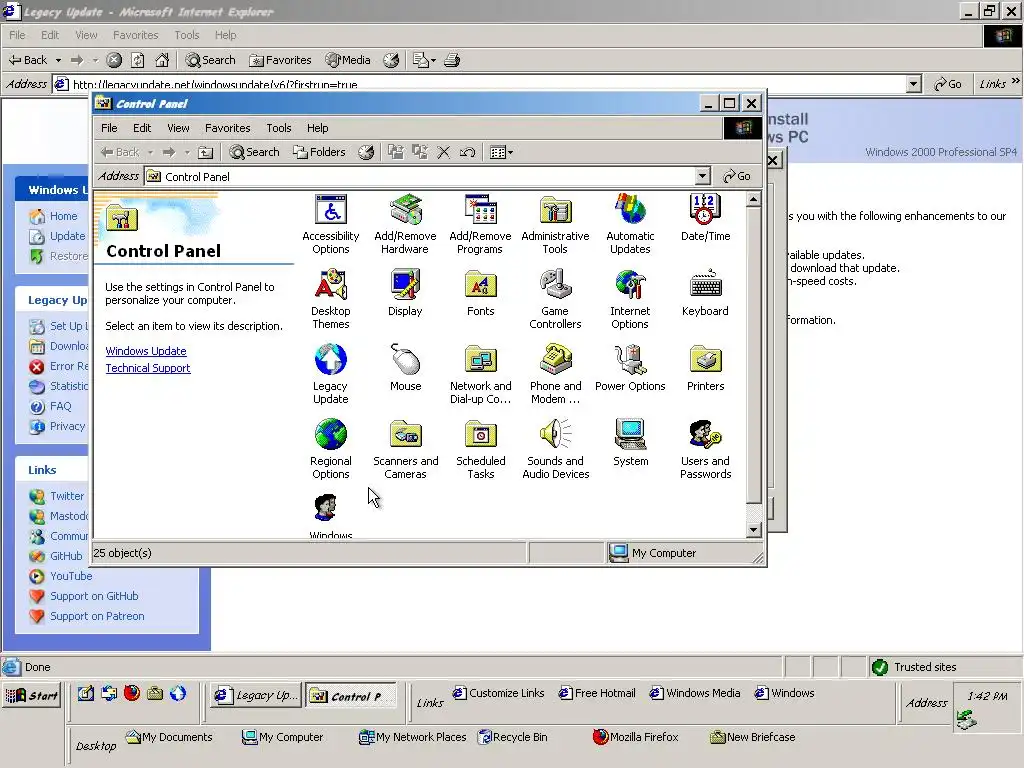Image resolution: width=1024 pixels, height=768 pixels.
Task: Open Control Panel File menu
Action: coord(109,128)
